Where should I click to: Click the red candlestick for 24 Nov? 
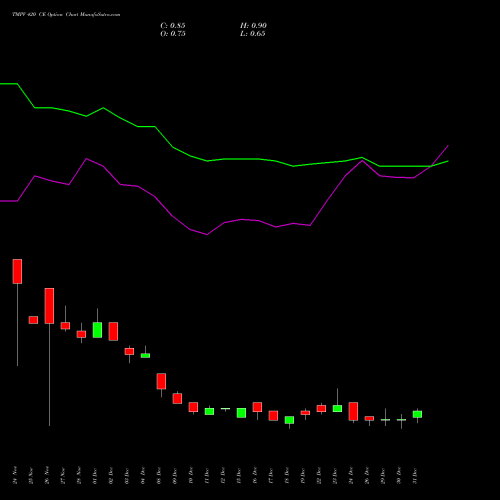[17, 271]
